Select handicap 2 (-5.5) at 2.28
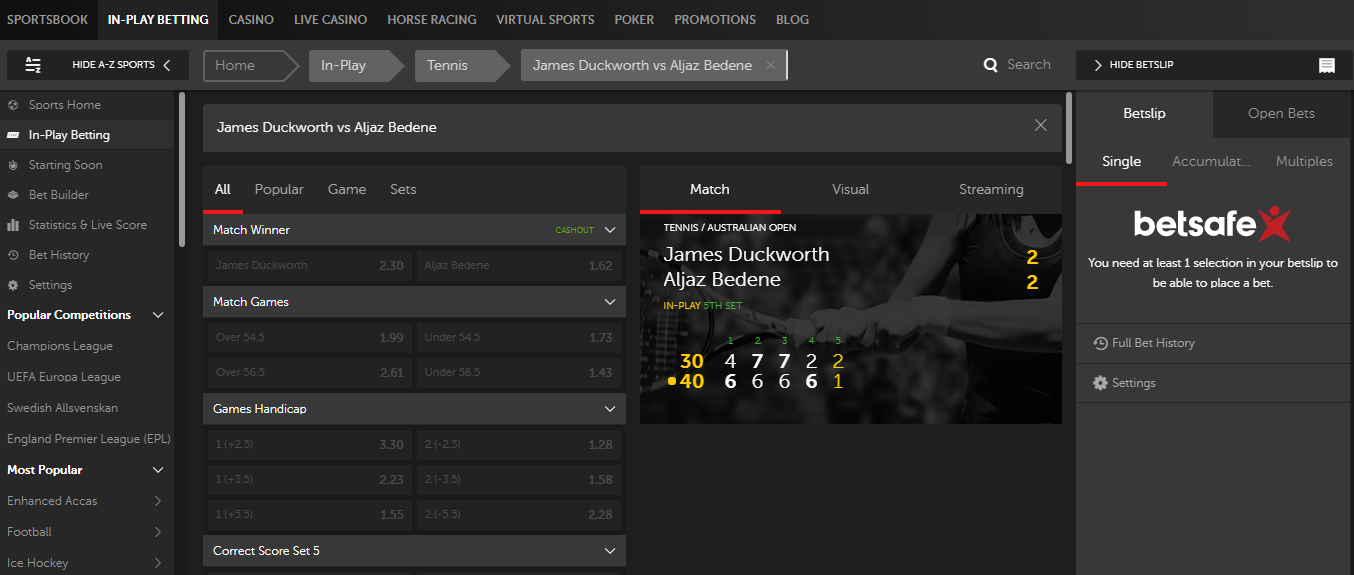 coord(519,515)
